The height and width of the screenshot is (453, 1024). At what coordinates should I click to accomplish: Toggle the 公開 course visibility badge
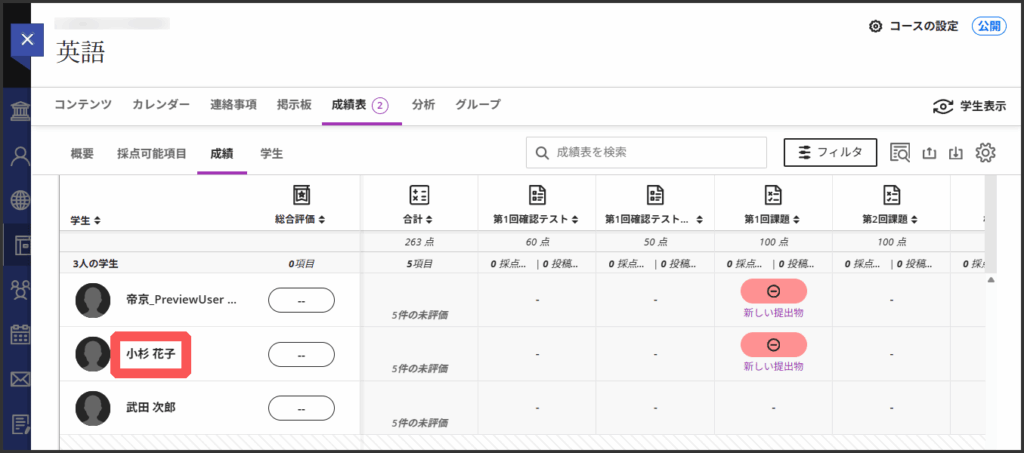point(989,26)
